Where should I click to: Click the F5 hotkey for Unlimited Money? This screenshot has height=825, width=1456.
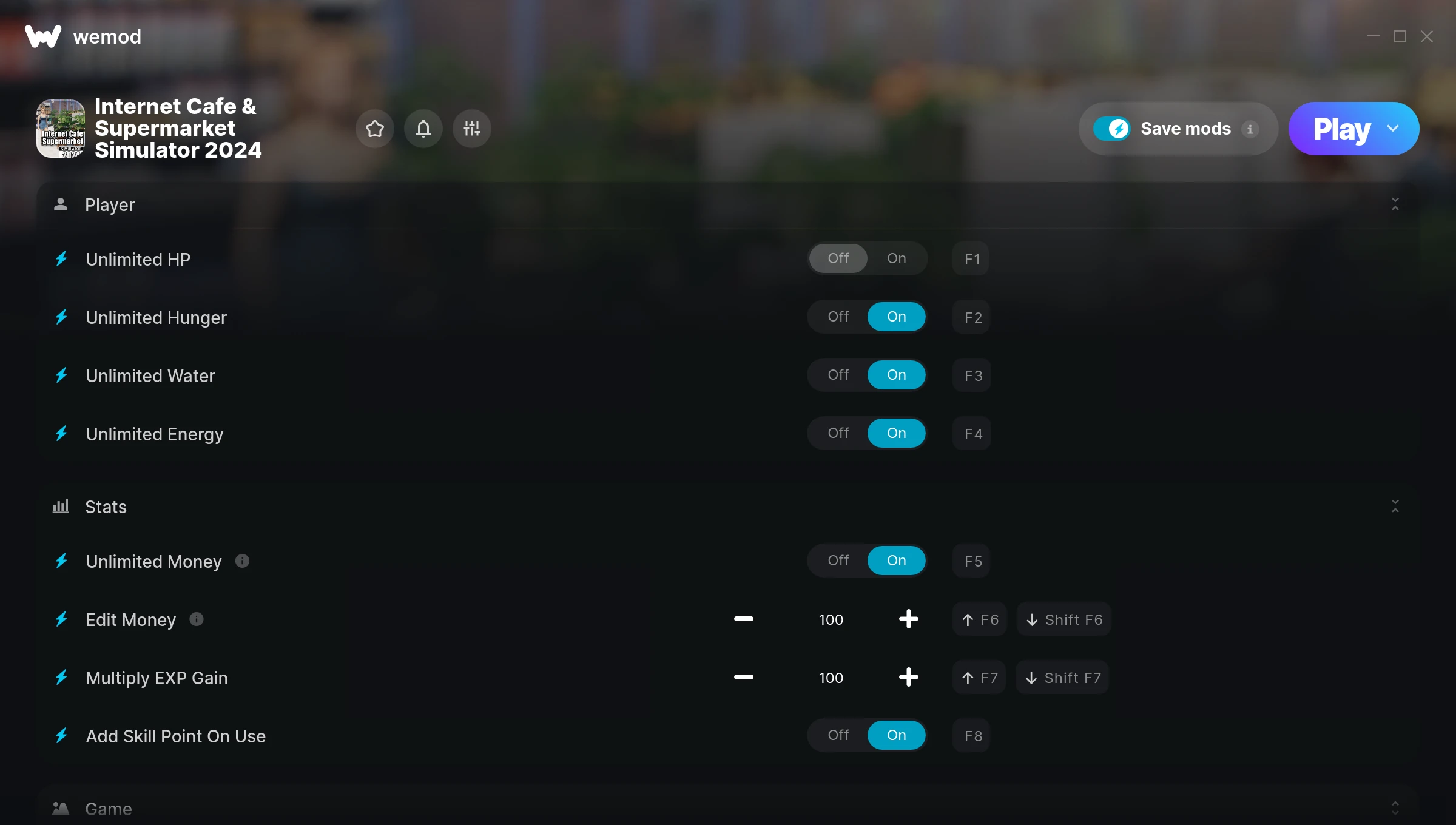[972, 561]
